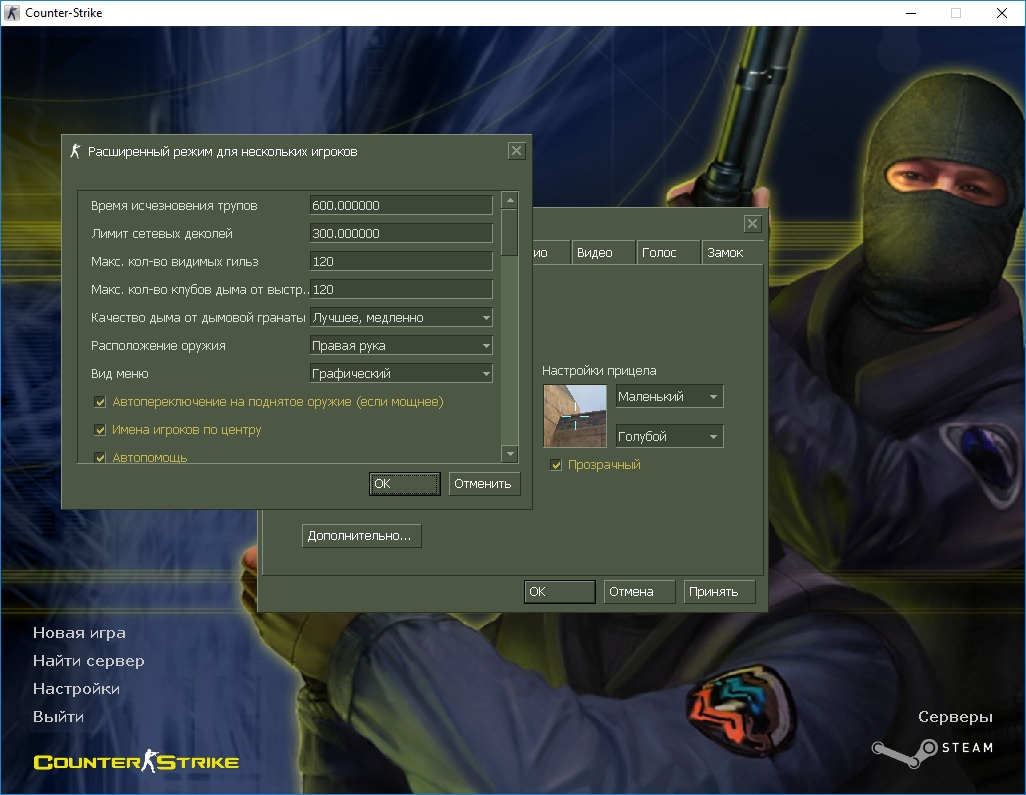Click max shot smoke puffs field
The height and width of the screenshot is (795, 1026).
click(x=401, y=289)
